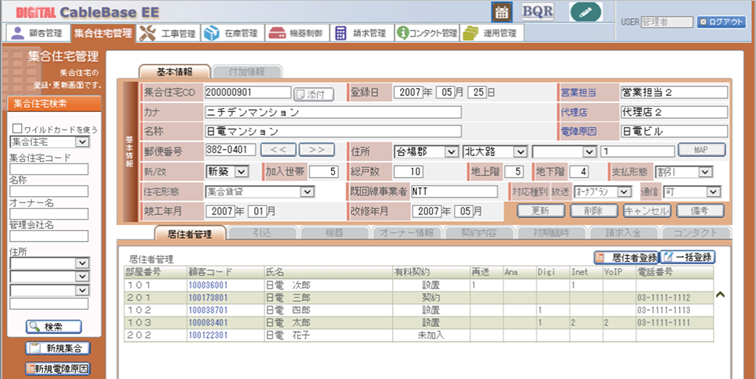The height and width of the screenshot is (379, 756).
Task: Click the MAP button
Action: pos(702,149)
